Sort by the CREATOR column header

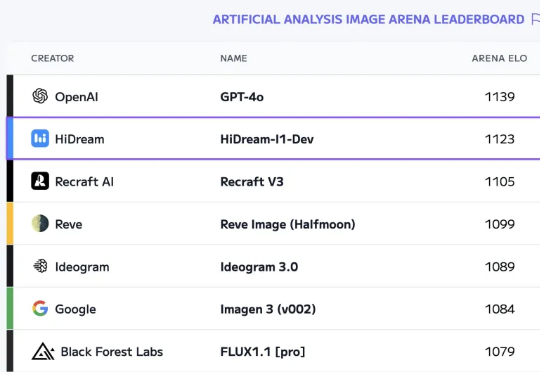click(52, 58)
